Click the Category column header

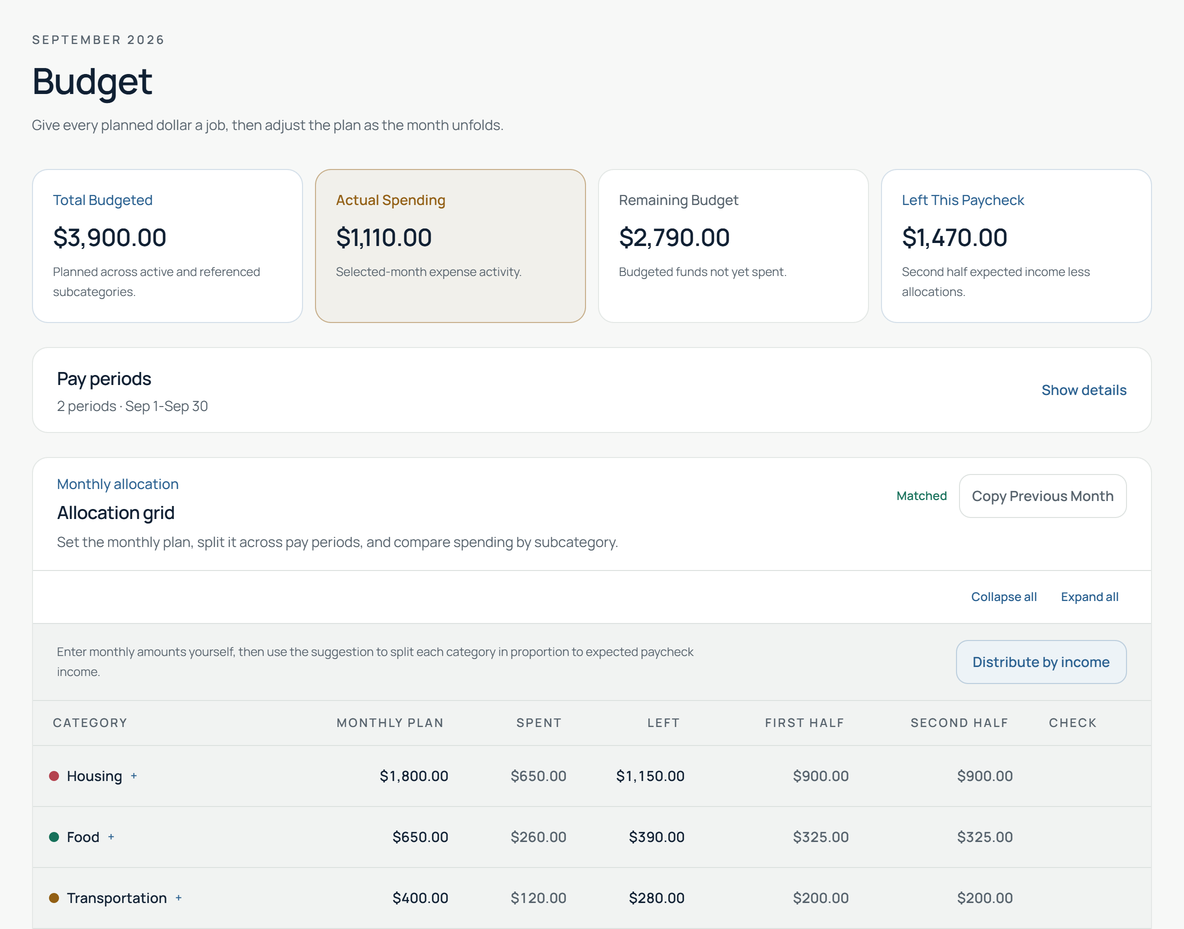pyautogui.click(x=90, y=723)
